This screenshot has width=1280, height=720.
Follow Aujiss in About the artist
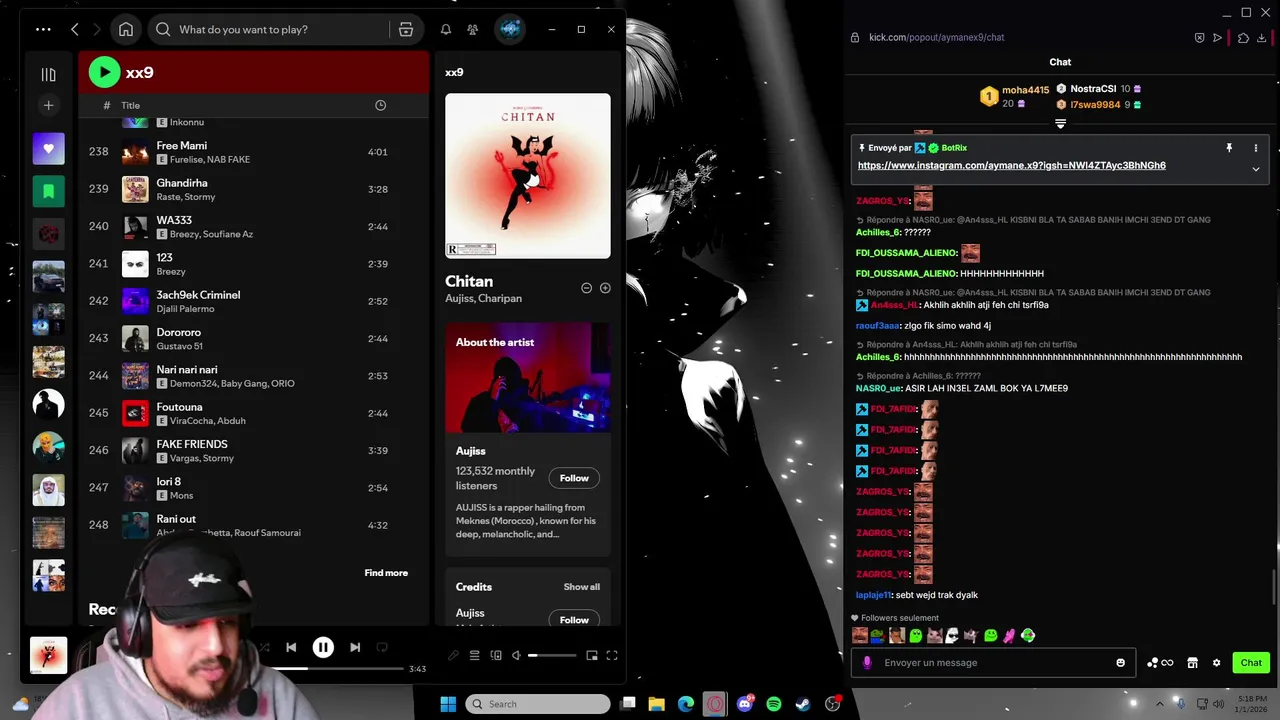574,478
